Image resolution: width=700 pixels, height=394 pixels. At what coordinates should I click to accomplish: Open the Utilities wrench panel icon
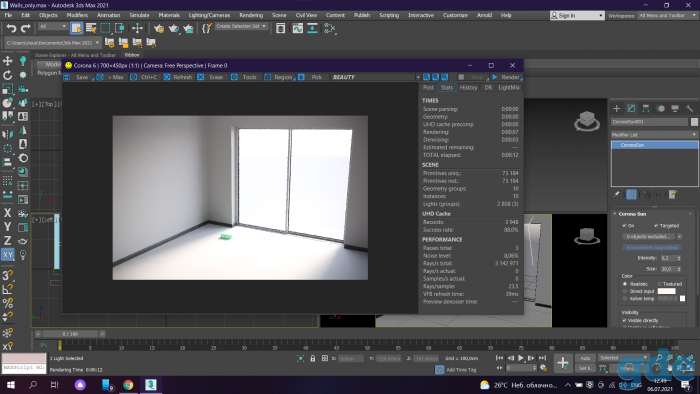tap(690, 108)
